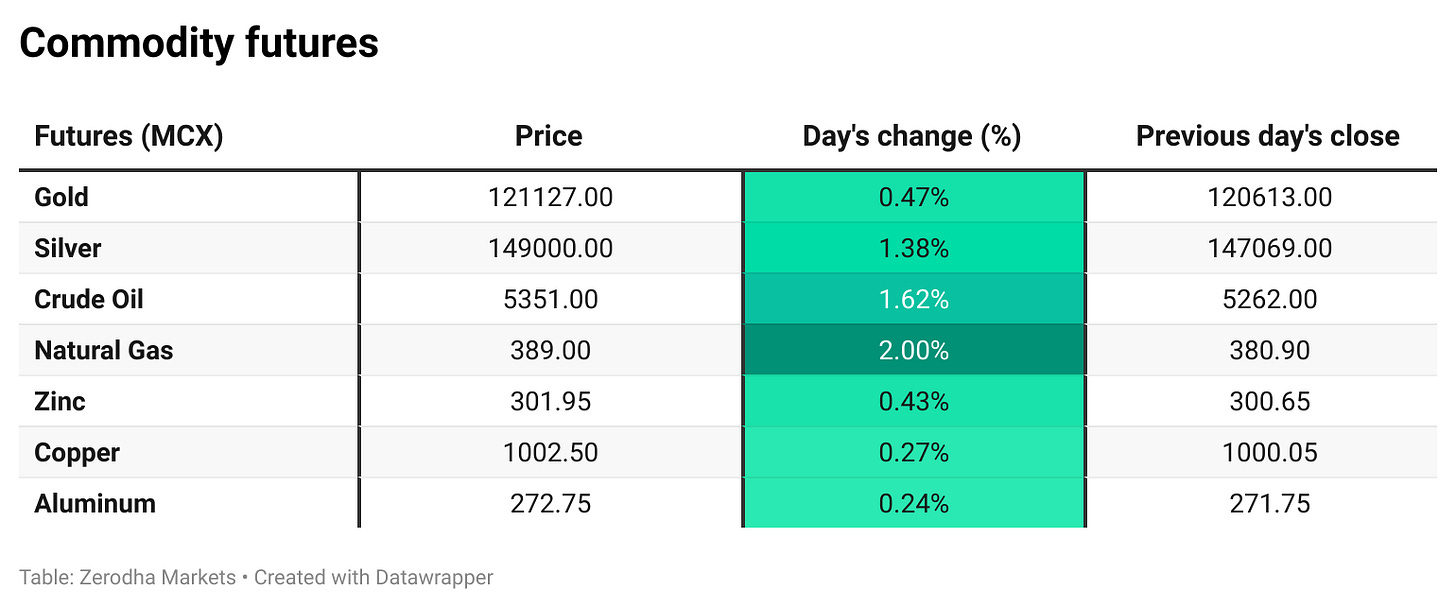Click the Futures (MCX) column header
This screenshot has width=1456, height=609.
pos(128,136)
